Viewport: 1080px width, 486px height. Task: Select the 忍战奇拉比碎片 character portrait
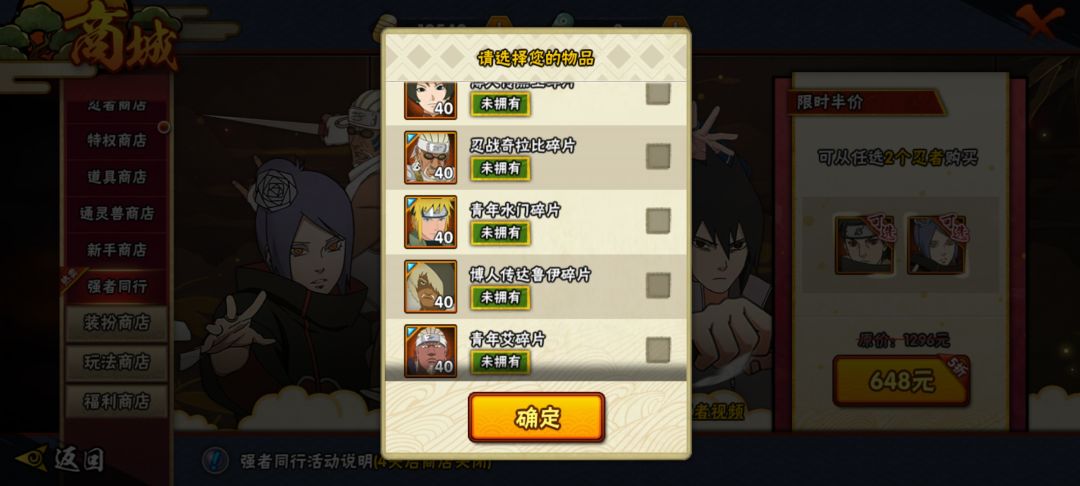430,158
